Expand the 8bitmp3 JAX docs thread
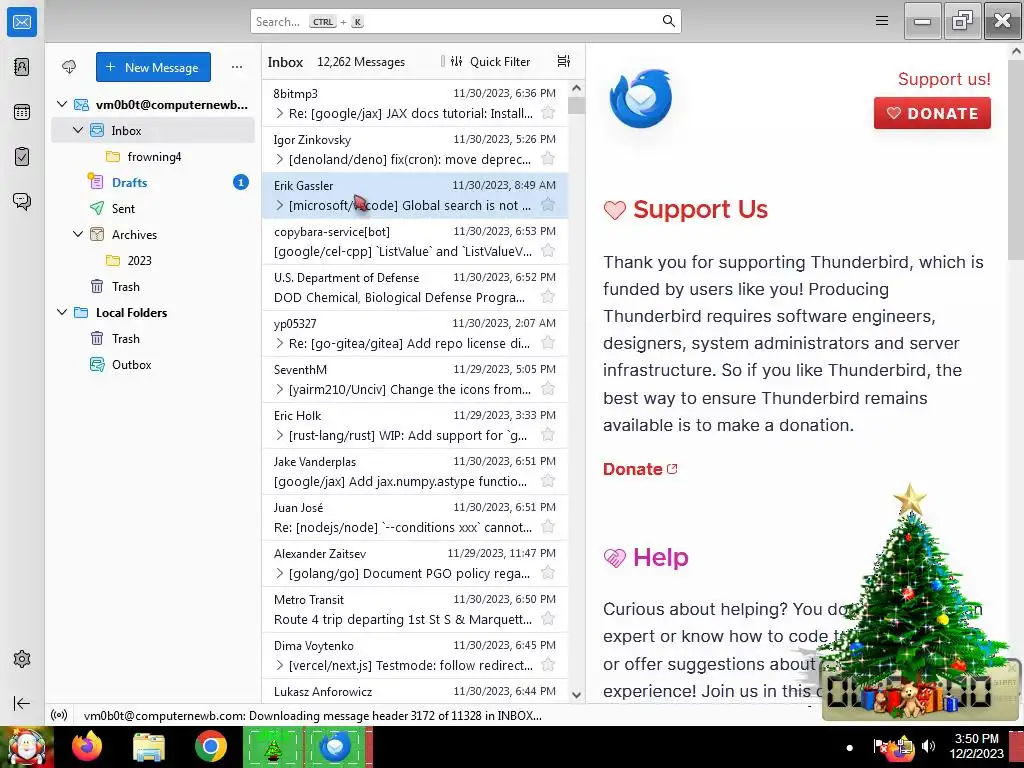1024x768 pixels. pos(280,113)
